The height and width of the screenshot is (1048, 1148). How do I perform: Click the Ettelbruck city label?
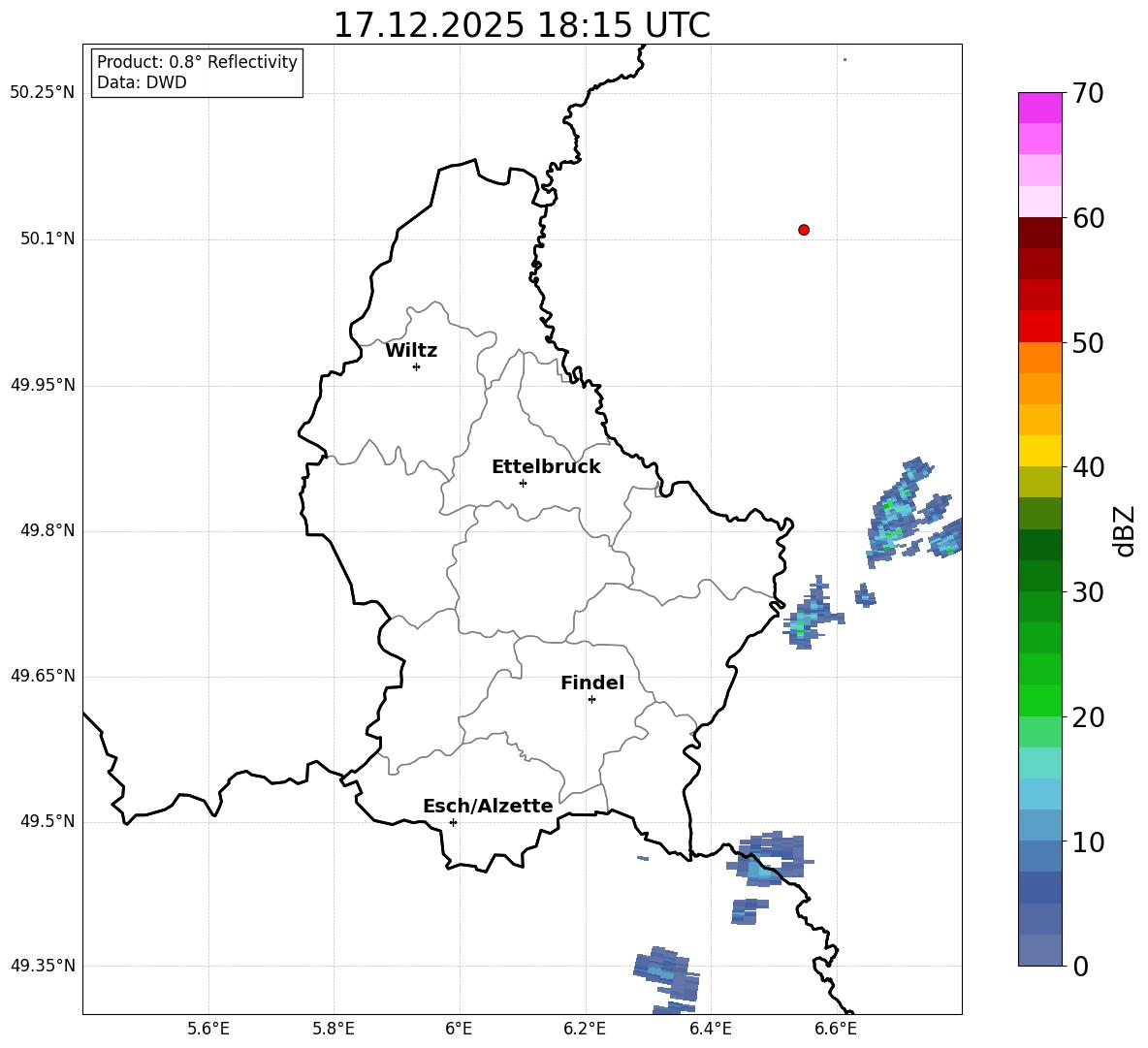[546, 467]
